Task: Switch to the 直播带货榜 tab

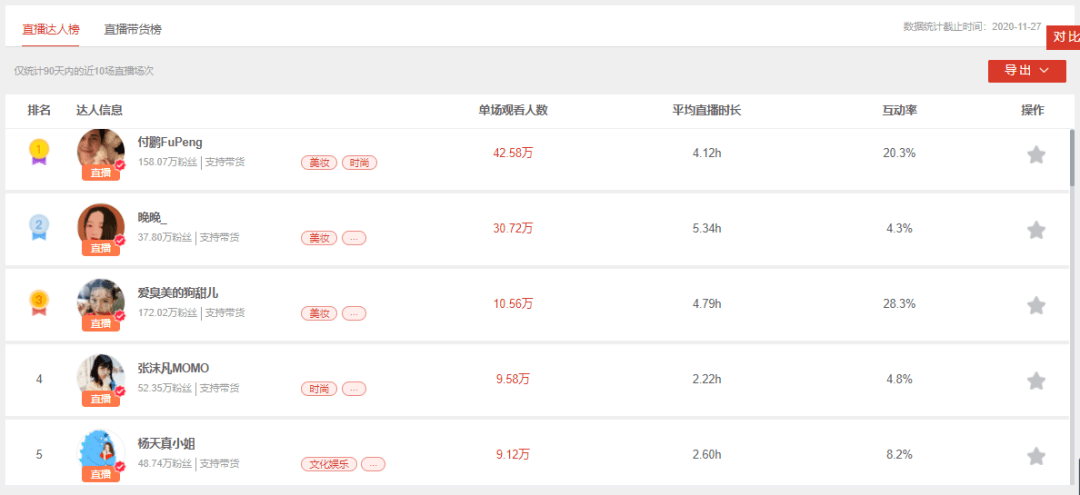Action: tap(133, 30)
